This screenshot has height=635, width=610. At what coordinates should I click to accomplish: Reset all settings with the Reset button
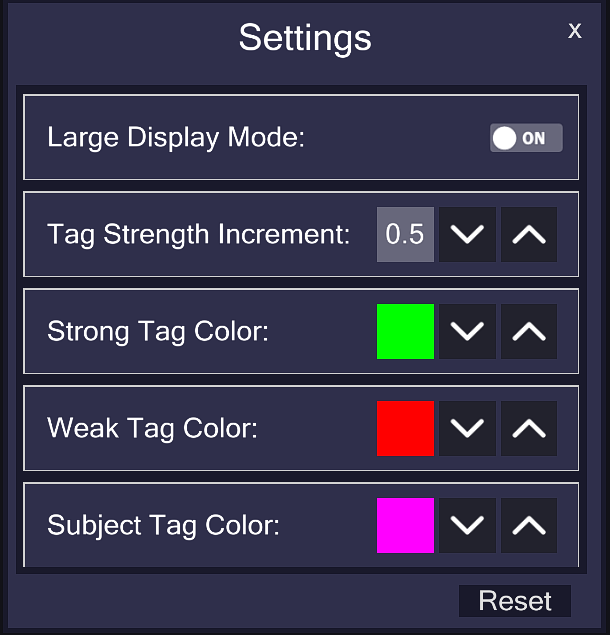tap(515, 601)
